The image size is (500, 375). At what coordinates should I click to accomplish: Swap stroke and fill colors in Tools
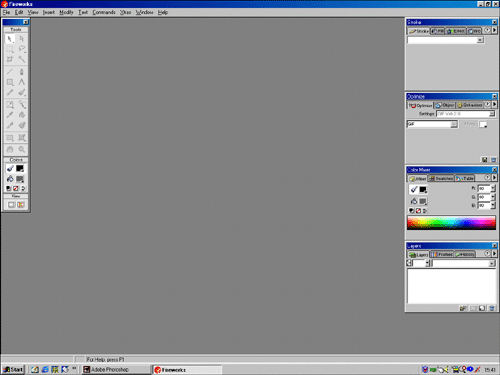click(x=23, y=188)
